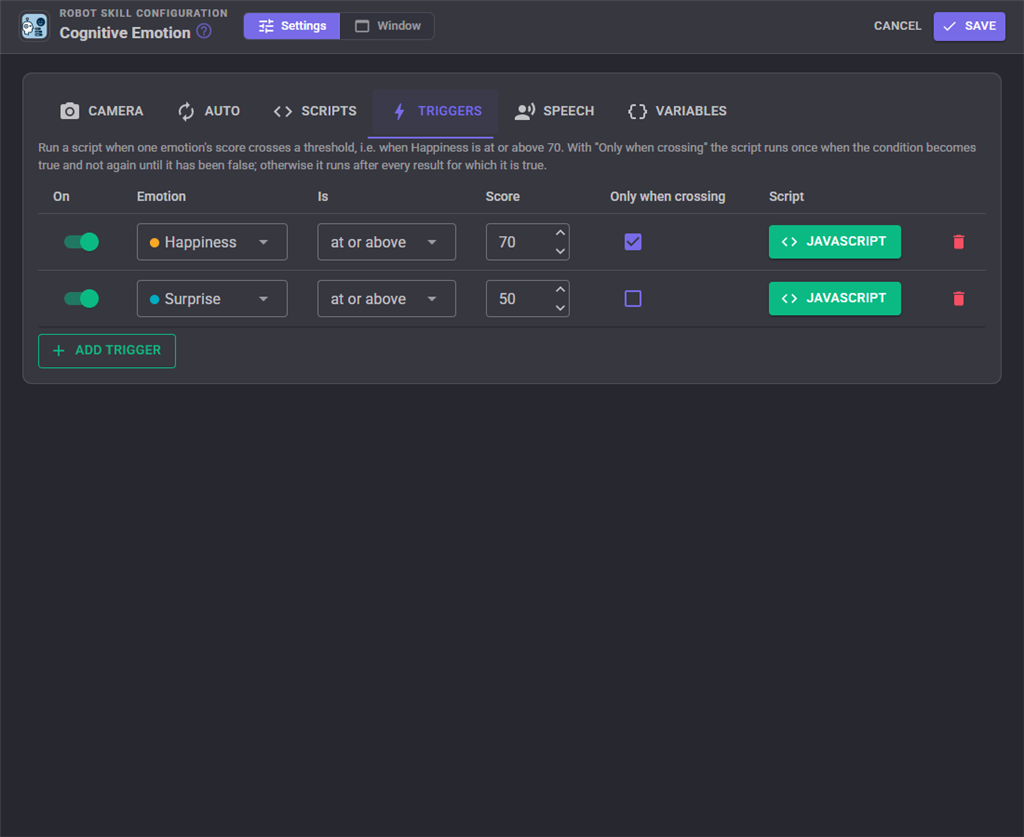Uncheck Only when crossing for Happiness
Image resolution: width=1024 pixels, height=837 pixels.
(633, 242)
